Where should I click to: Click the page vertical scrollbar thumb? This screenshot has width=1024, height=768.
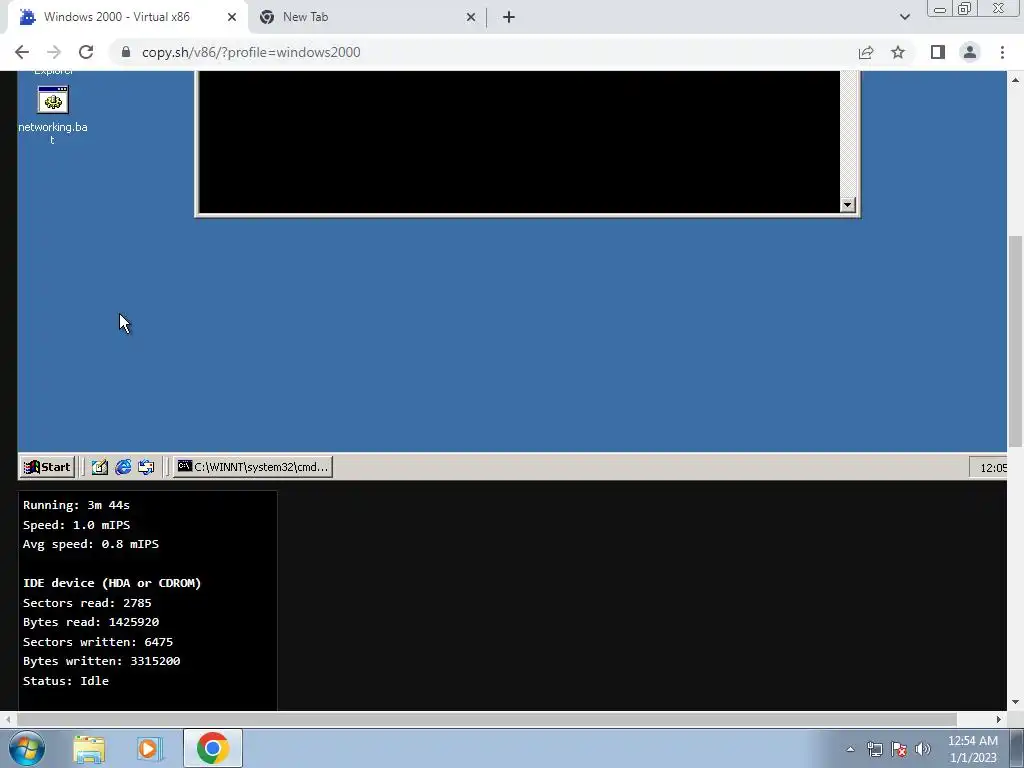pos(1016,342)
